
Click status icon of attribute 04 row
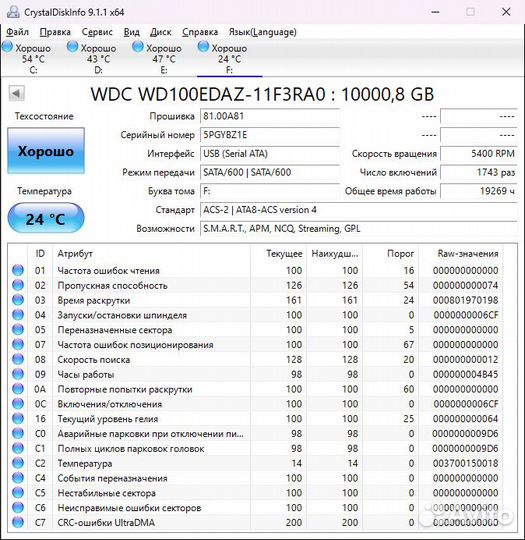tap(18, 315)
